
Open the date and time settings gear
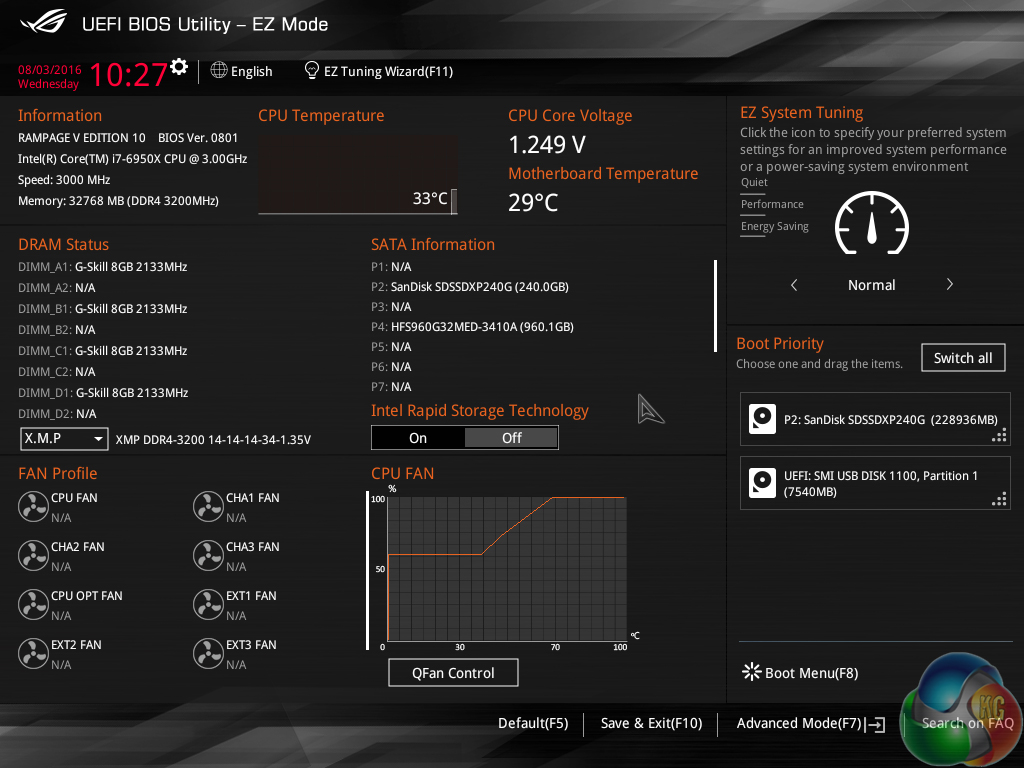[179, 67]
